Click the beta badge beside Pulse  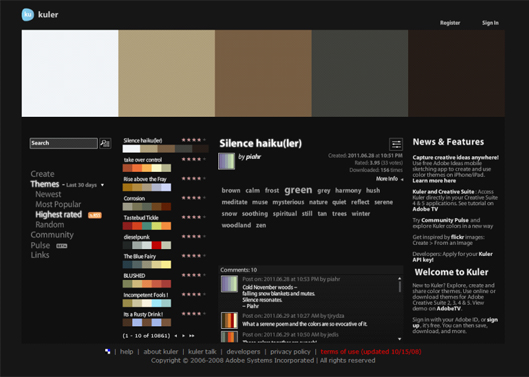pos(61,246)
